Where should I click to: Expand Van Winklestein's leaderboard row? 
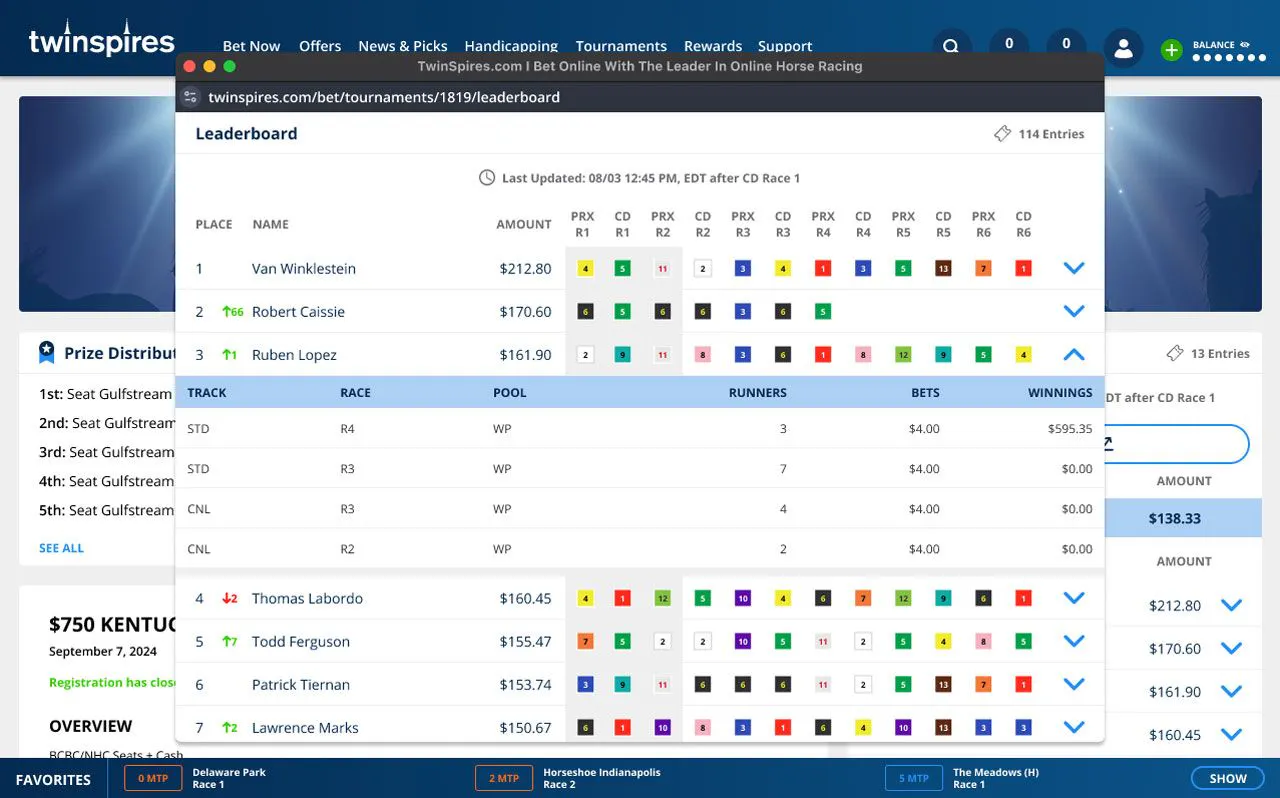(1073, 268)
